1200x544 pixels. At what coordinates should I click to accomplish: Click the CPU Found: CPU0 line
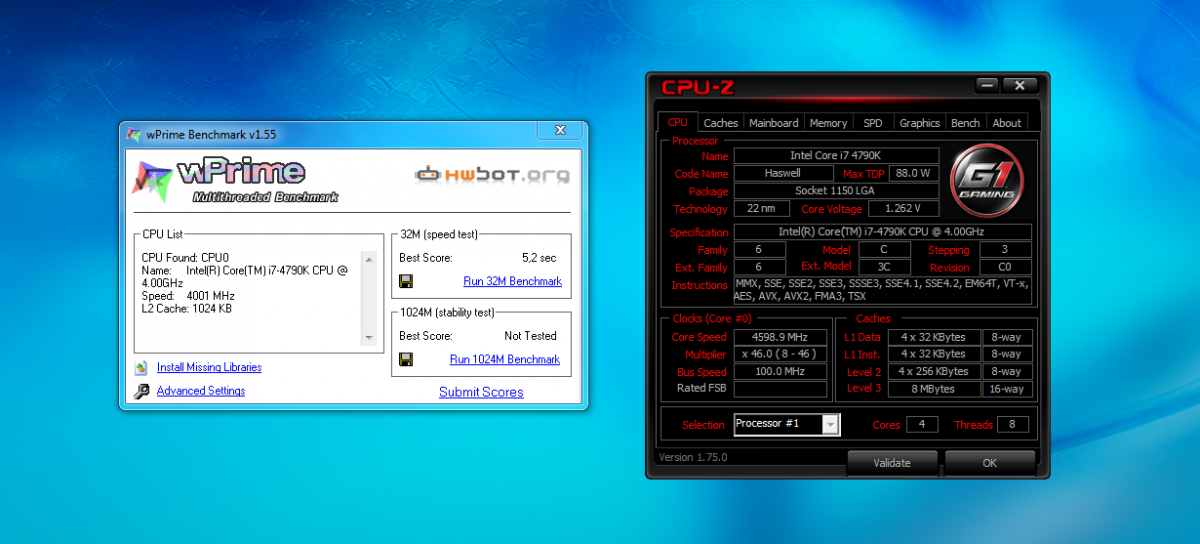tap(186, 257)
